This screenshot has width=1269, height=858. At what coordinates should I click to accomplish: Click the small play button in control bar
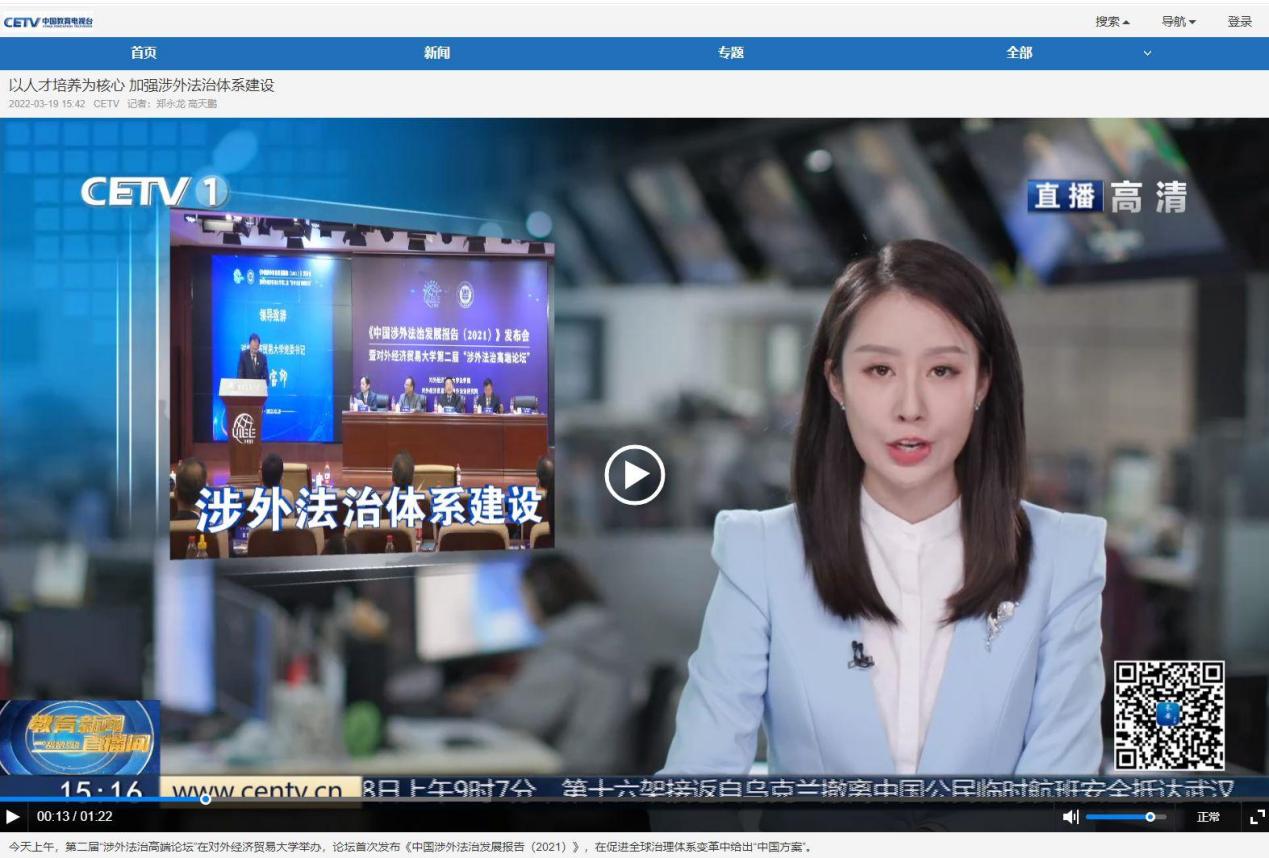tap(13, 817)
